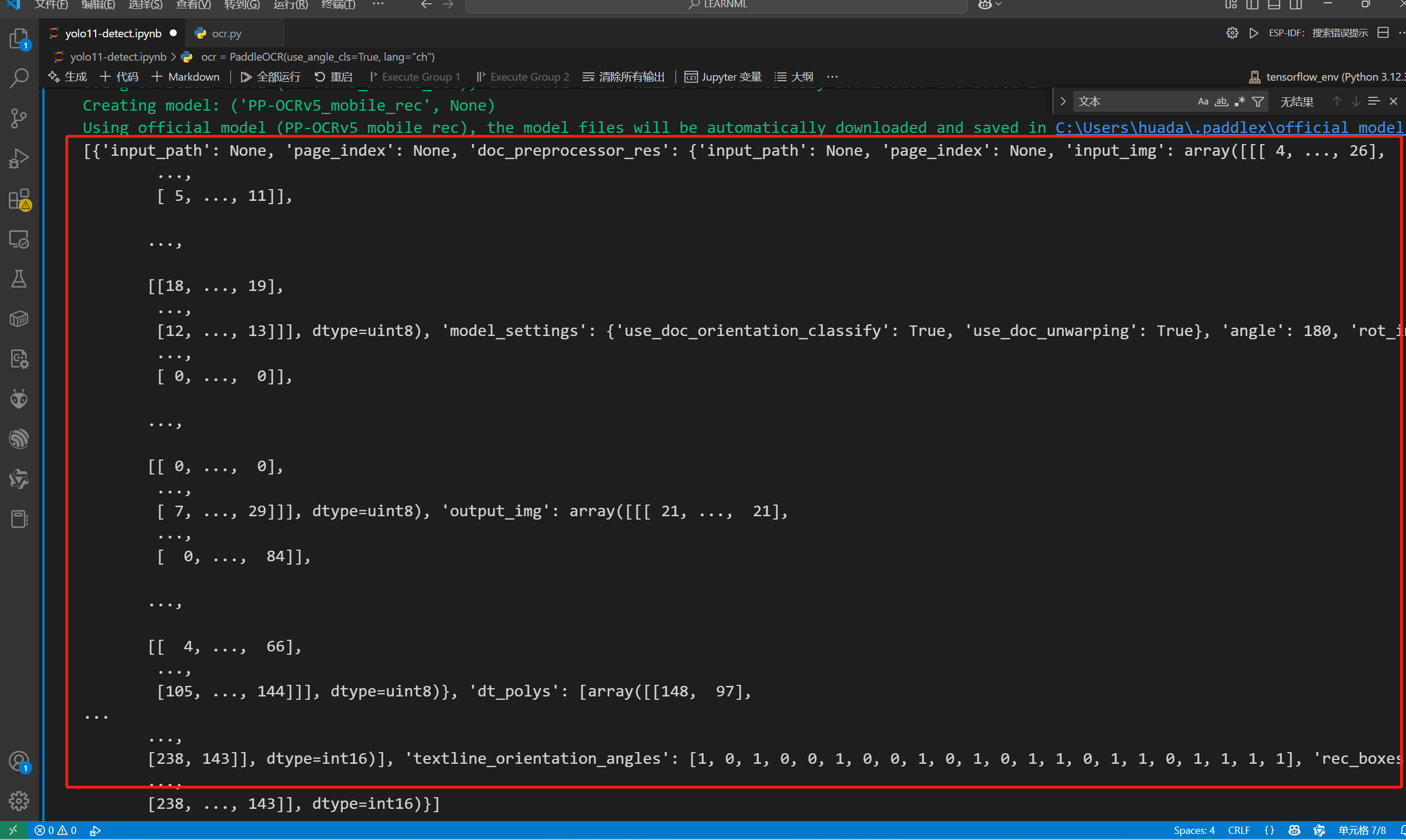Screen dimensions: 1406x840
Task: Toggle Match Whole Word in find widget
Action: click(x=1221, y=102)
